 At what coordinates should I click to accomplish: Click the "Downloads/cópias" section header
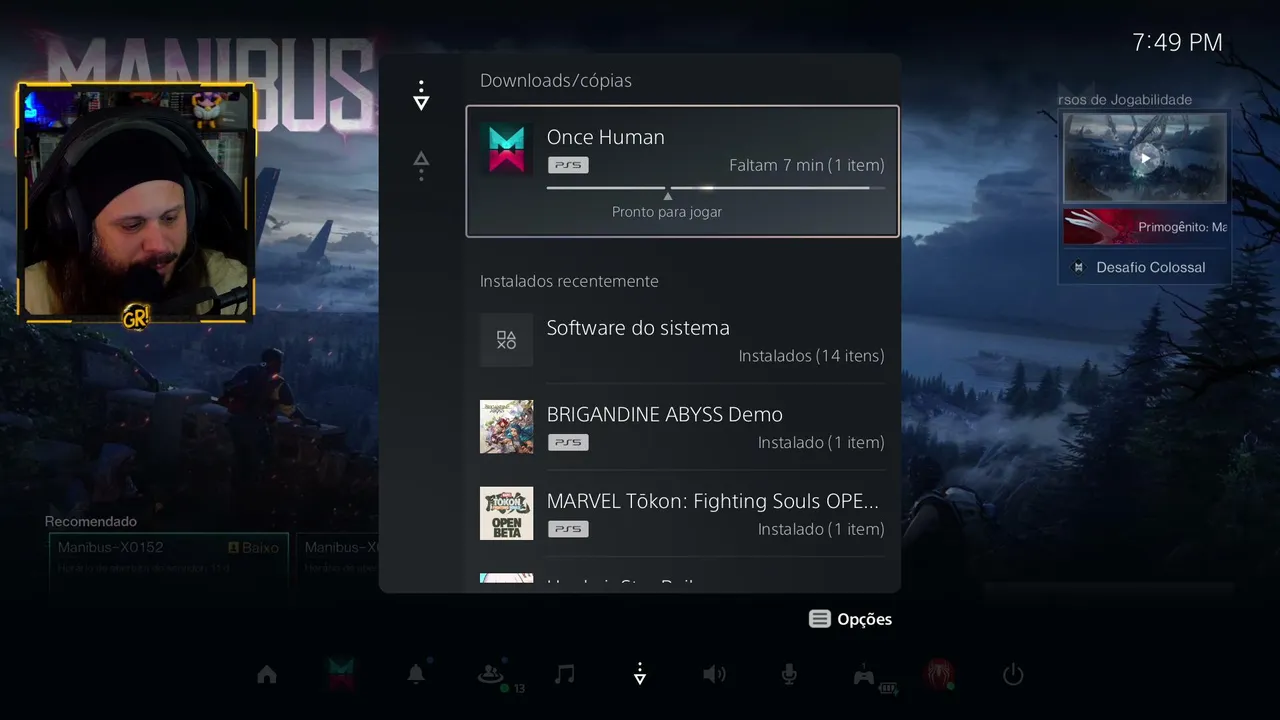click(x=556, y=80)
